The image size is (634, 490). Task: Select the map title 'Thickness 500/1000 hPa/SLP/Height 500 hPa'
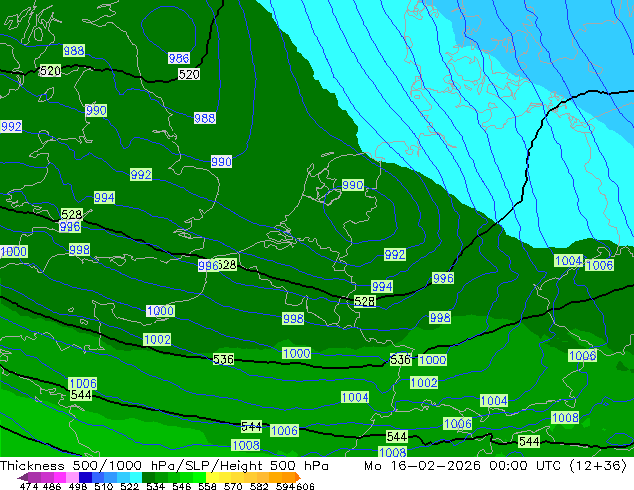164,466
